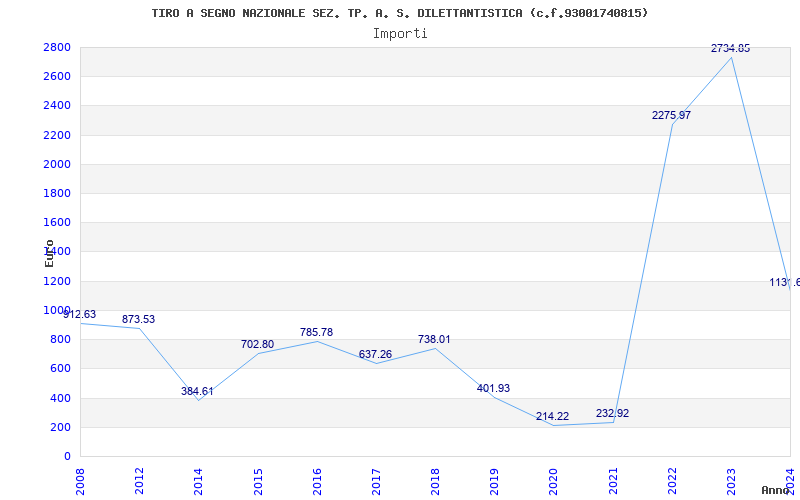Viewport: 800px width, 500px height.
Task: Click the 702.80 data label
Action: (257, 344)
